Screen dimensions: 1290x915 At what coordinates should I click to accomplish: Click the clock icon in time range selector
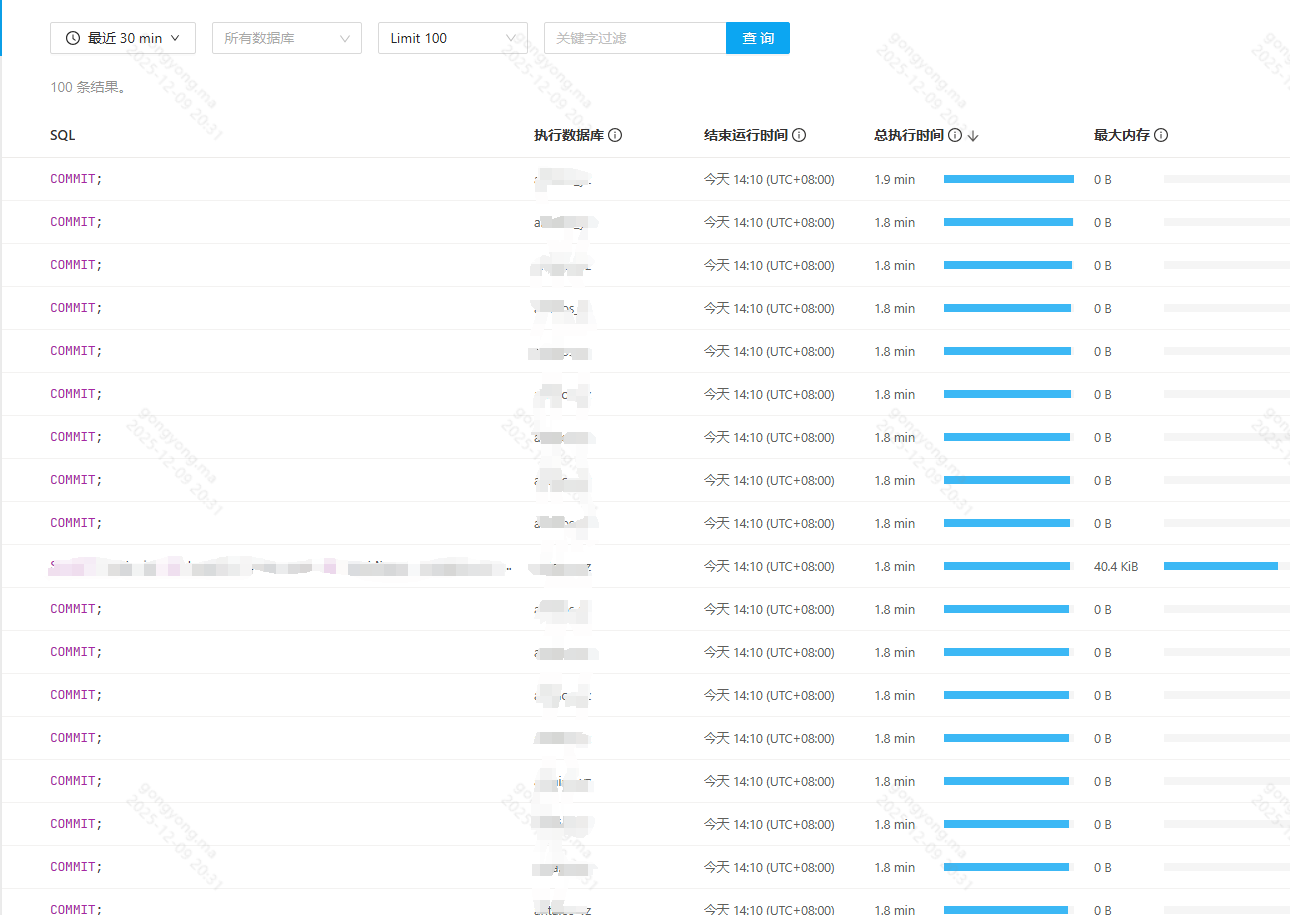pos(73,38)
